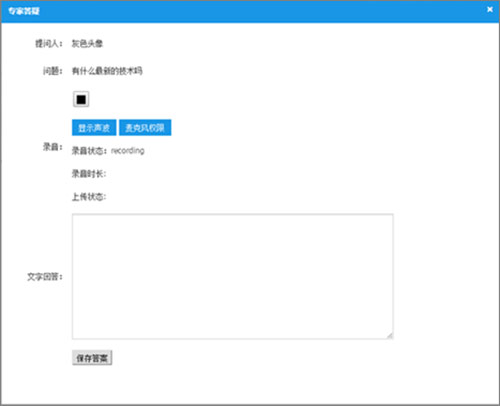This screenshot has height=406, width=500.
Task: Close the 专家答疑 dialog
Action: click(x=490, y=9)
